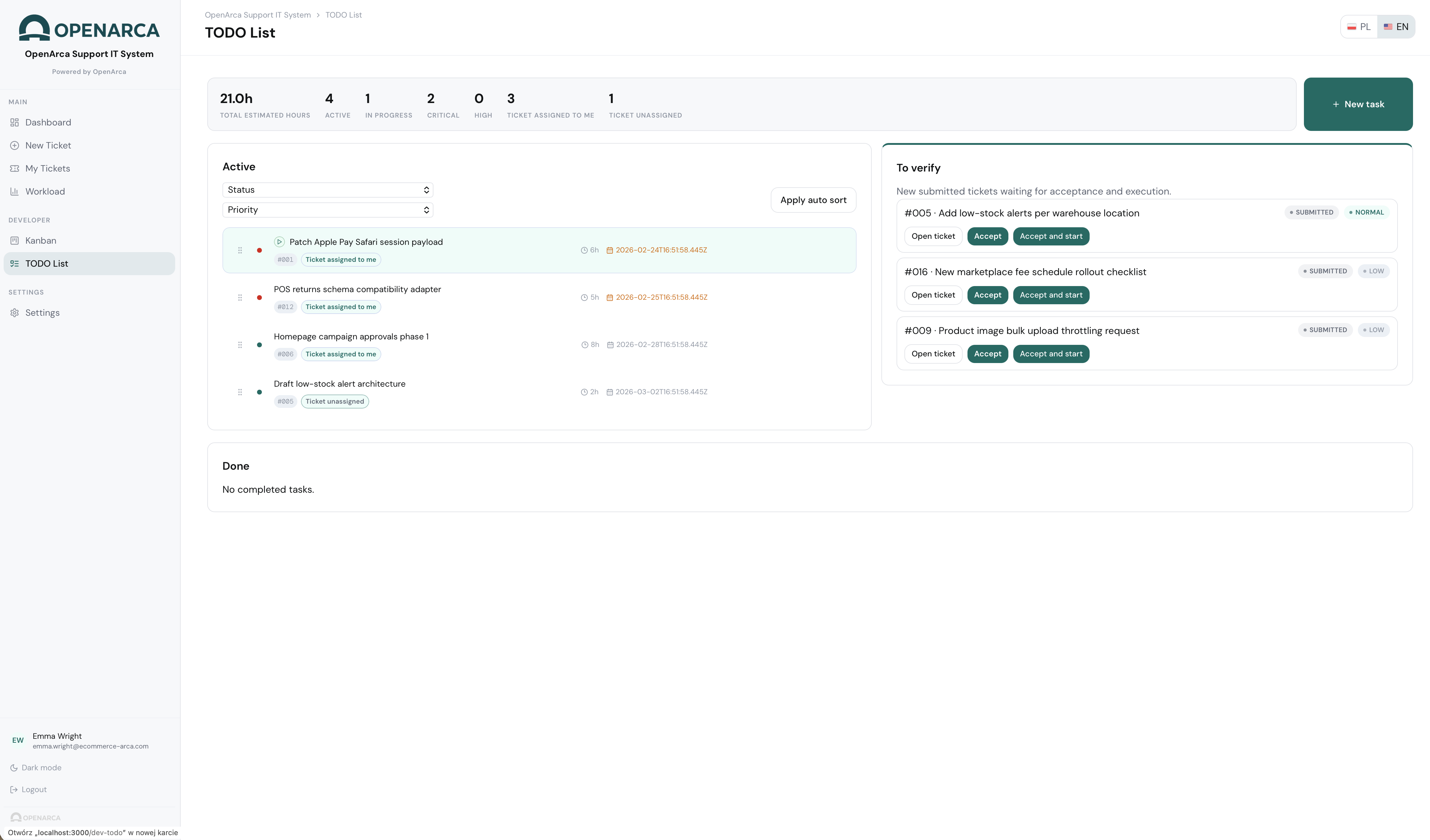The height and width of the screenshot is (840, 1430).
Task: Click drag handle of Draft low-stock alert task
Action: coord(240,392)
